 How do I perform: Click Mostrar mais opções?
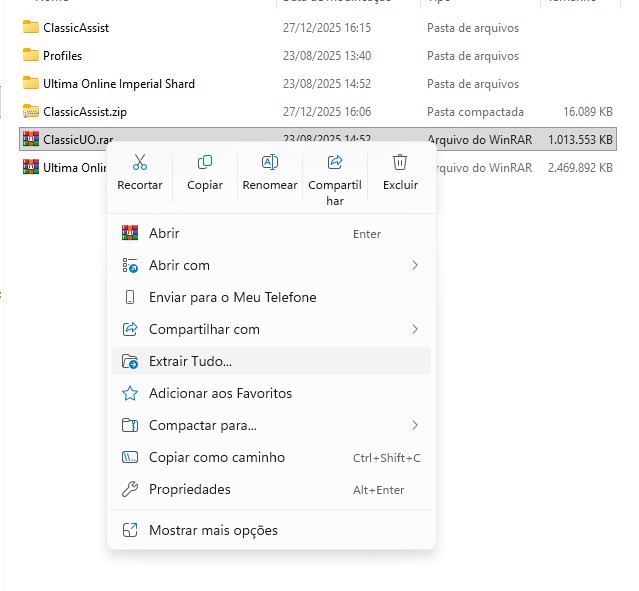click(x=213, y=530)
